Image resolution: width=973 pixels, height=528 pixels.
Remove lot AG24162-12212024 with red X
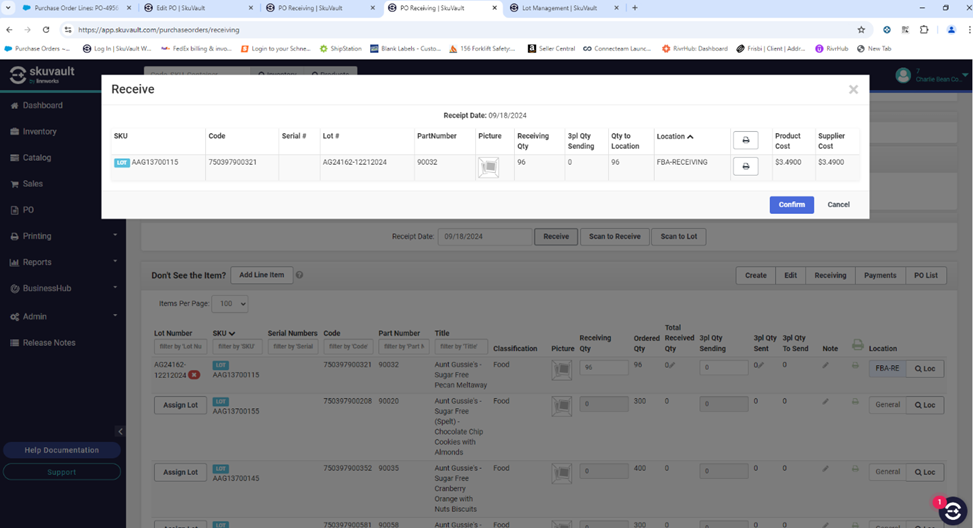click(x=194, y=375)
